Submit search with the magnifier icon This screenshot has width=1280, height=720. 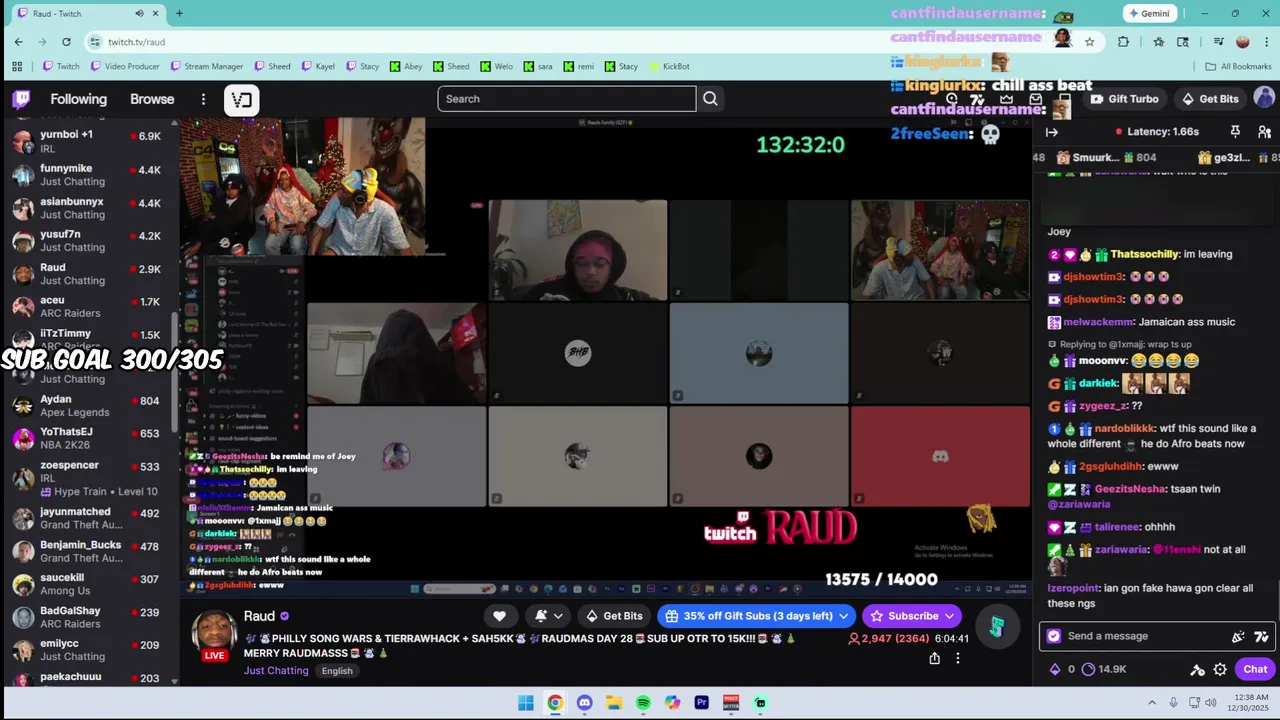[x=710, y=99]
